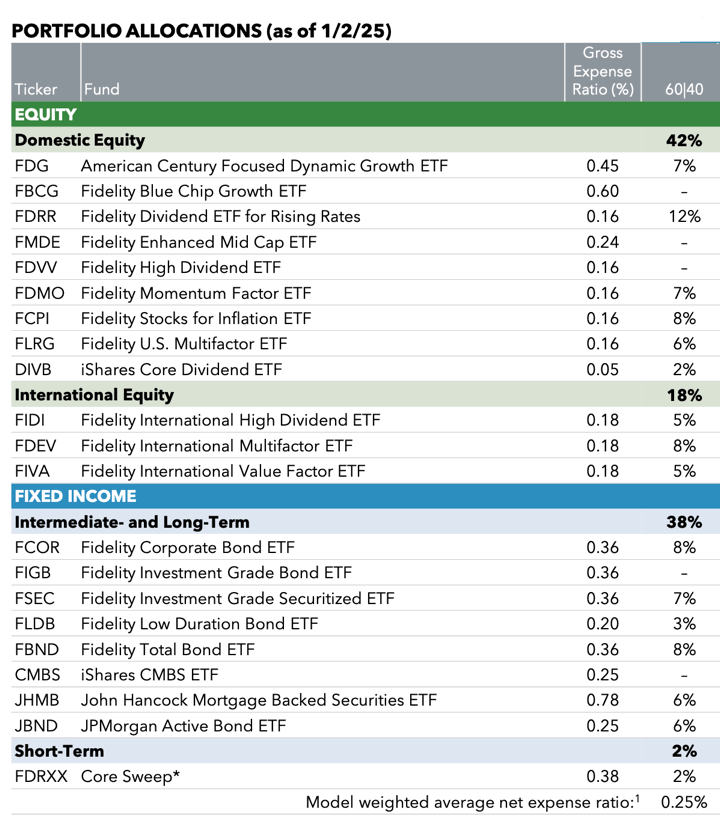The image size is (720, 826).
Task: Click the 60|40 column header
Action: (x=683, y=89)
